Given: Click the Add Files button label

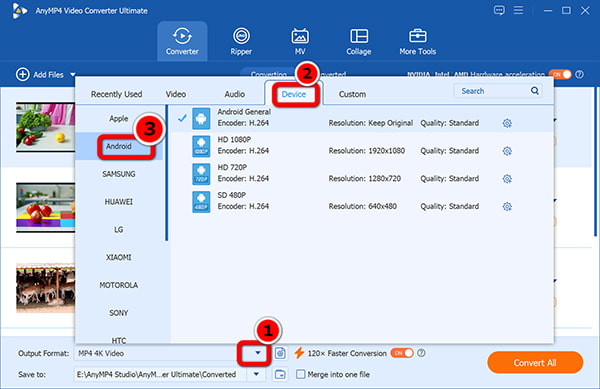Looking at the screenshot, I should [48, 75].
